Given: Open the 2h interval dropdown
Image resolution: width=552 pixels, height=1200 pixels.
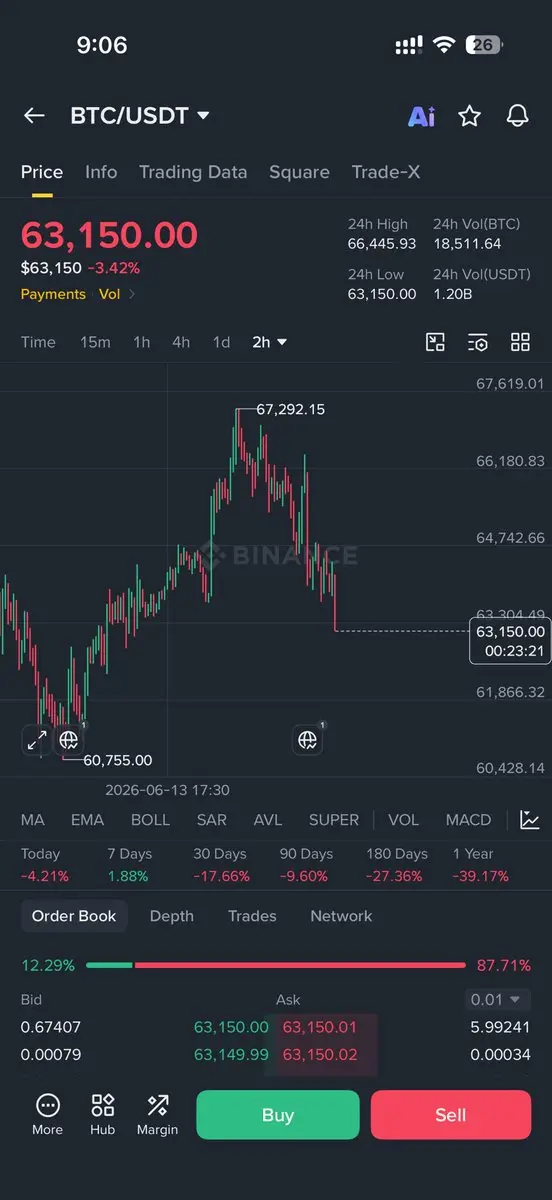Looking at the screenshot, I should [269, 342].
